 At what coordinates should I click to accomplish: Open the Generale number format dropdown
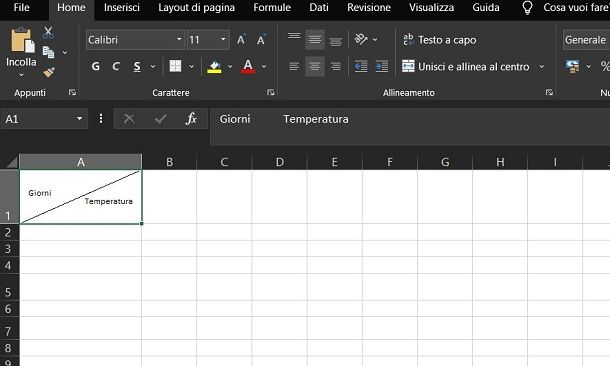(586, 40)
